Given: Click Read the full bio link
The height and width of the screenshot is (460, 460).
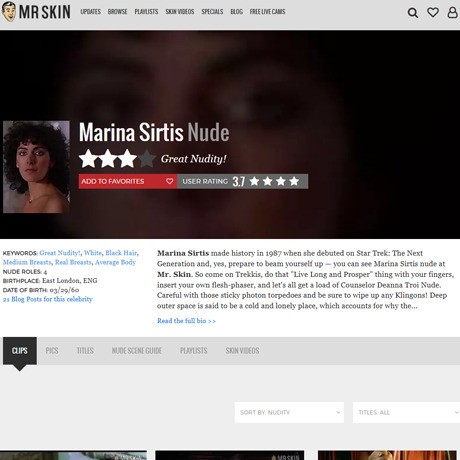Looking at the screenshot, I should [186, 321].
